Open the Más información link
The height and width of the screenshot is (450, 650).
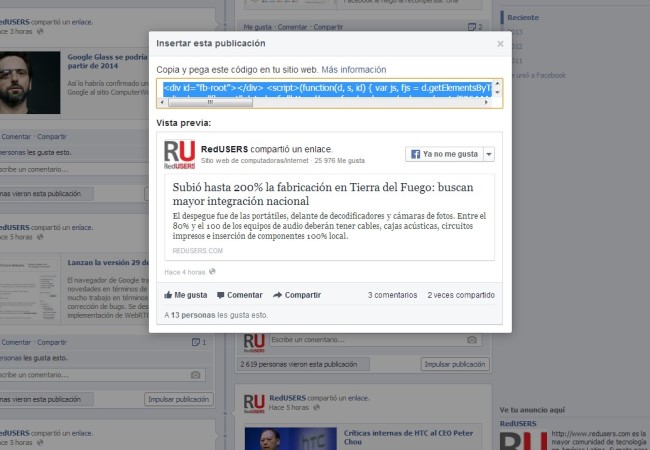(354, 70)
